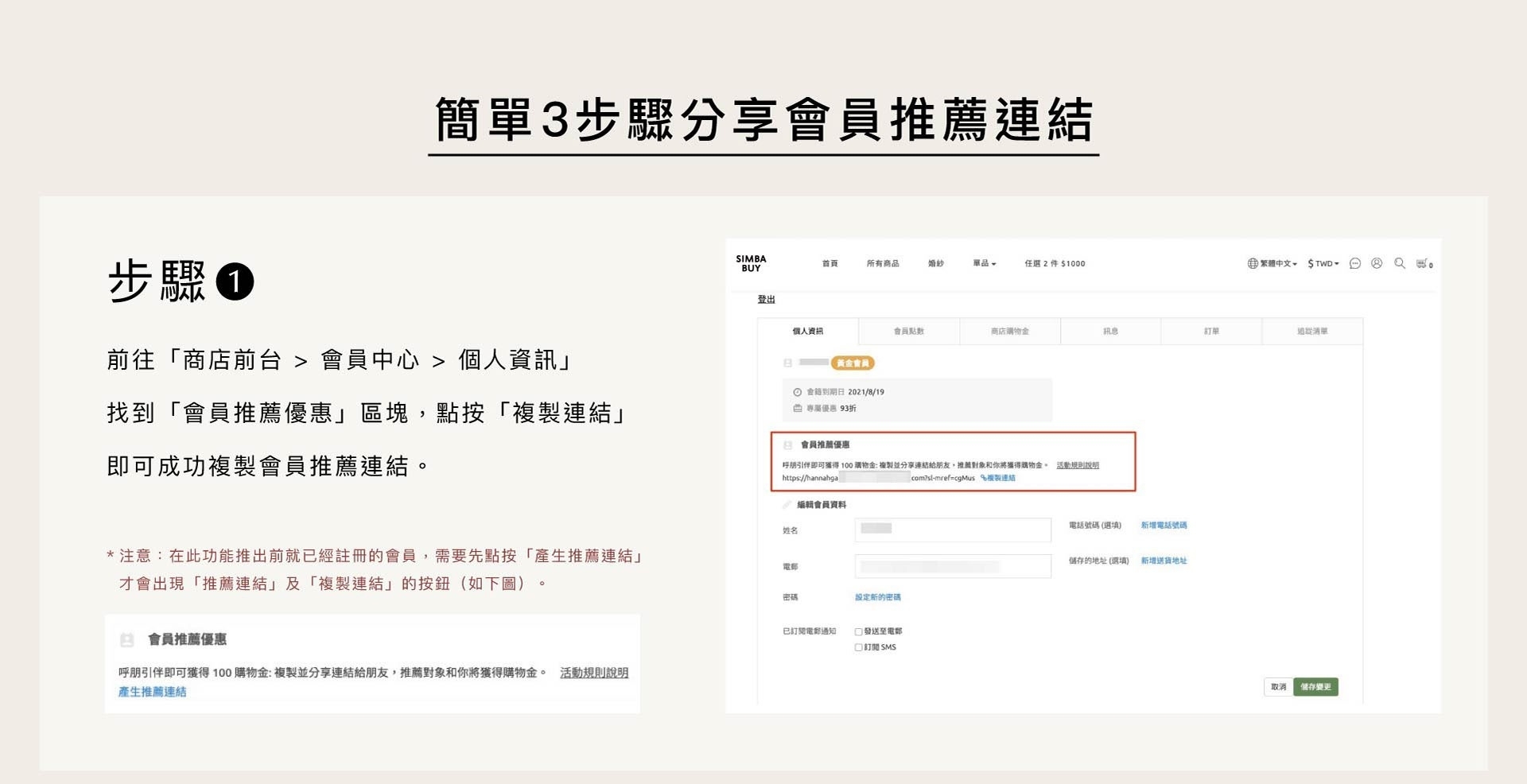Click the 複製連結 link
Viewport: 1527px width, 784px height.
(998, 478)
